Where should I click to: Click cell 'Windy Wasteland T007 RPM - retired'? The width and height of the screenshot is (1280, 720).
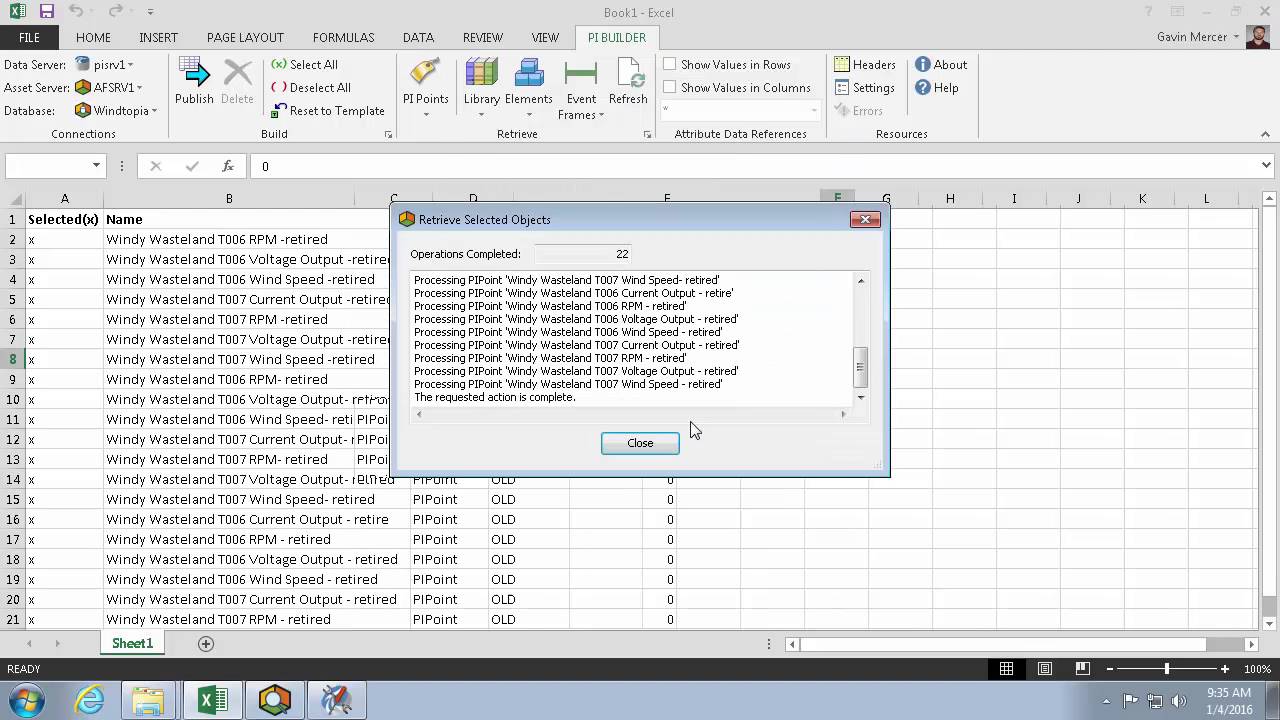pos(229,619)
